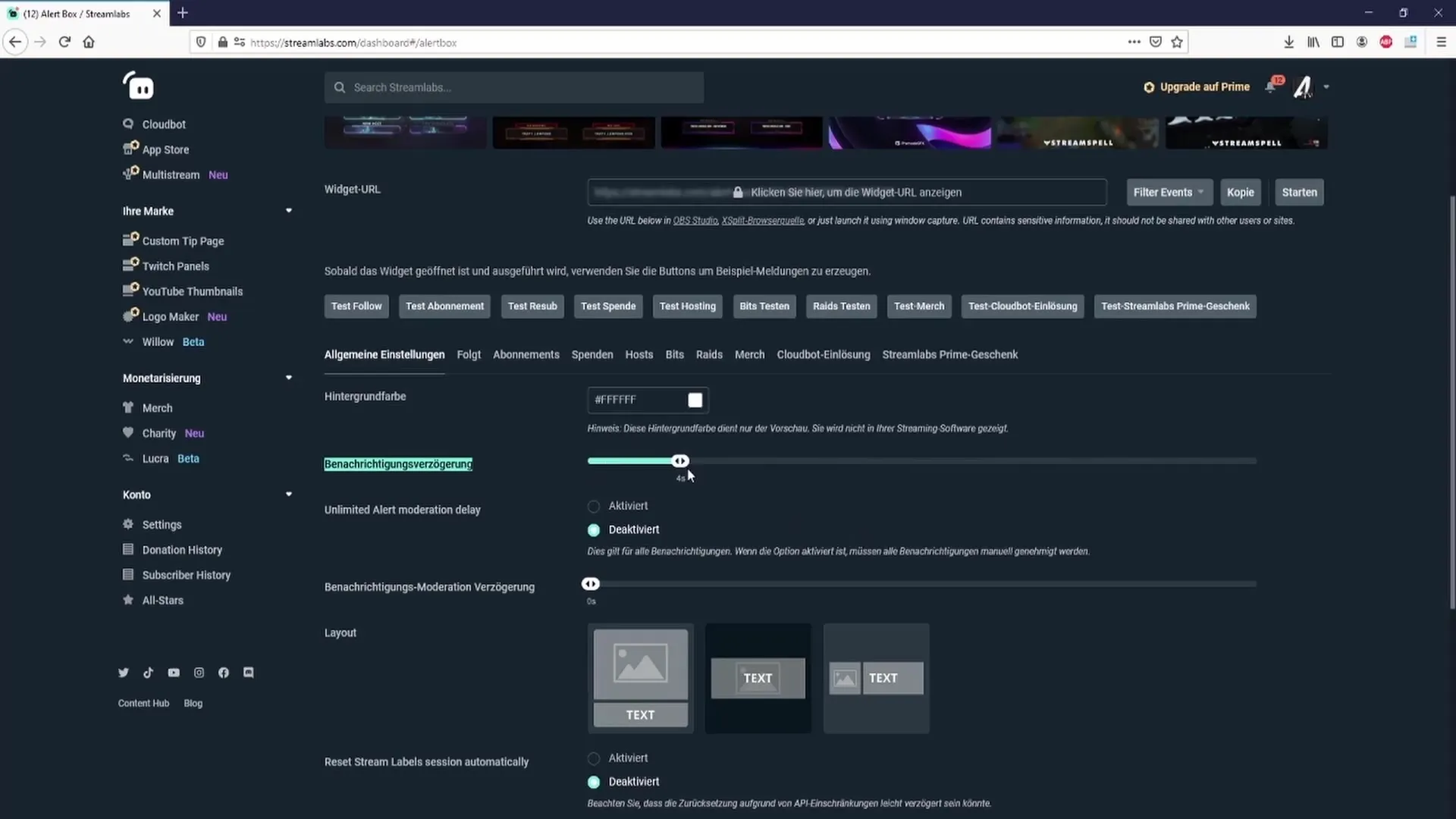Choose the image-beside-text layout

(x=877, y=678)
